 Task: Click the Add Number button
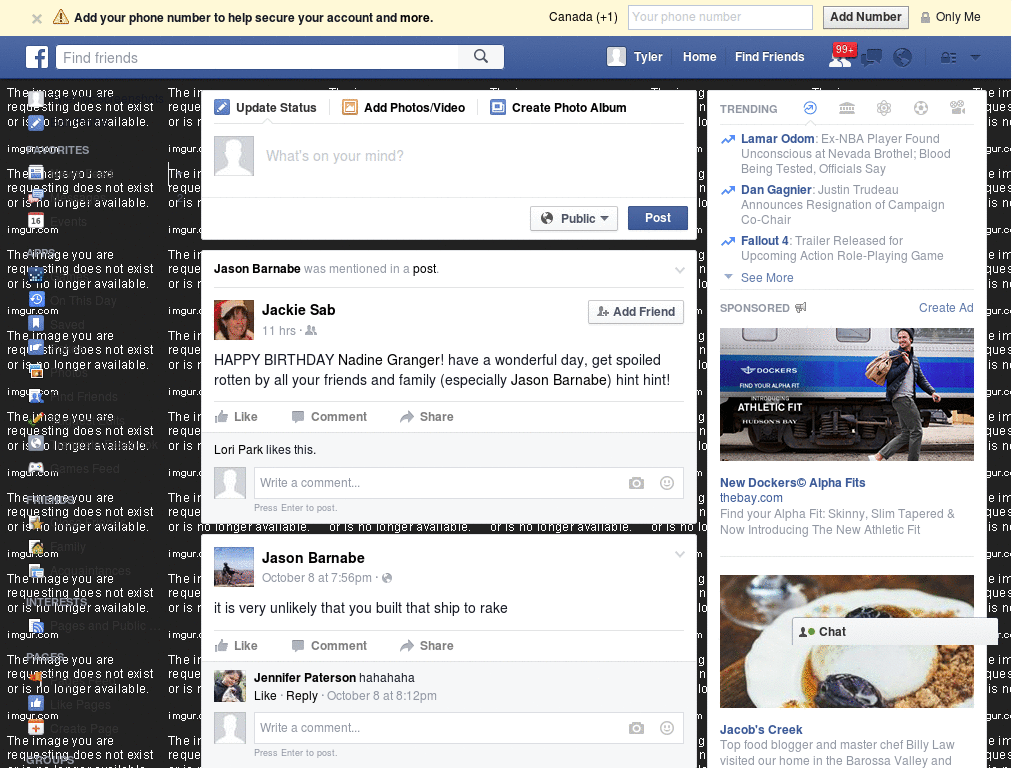(865, 17)
